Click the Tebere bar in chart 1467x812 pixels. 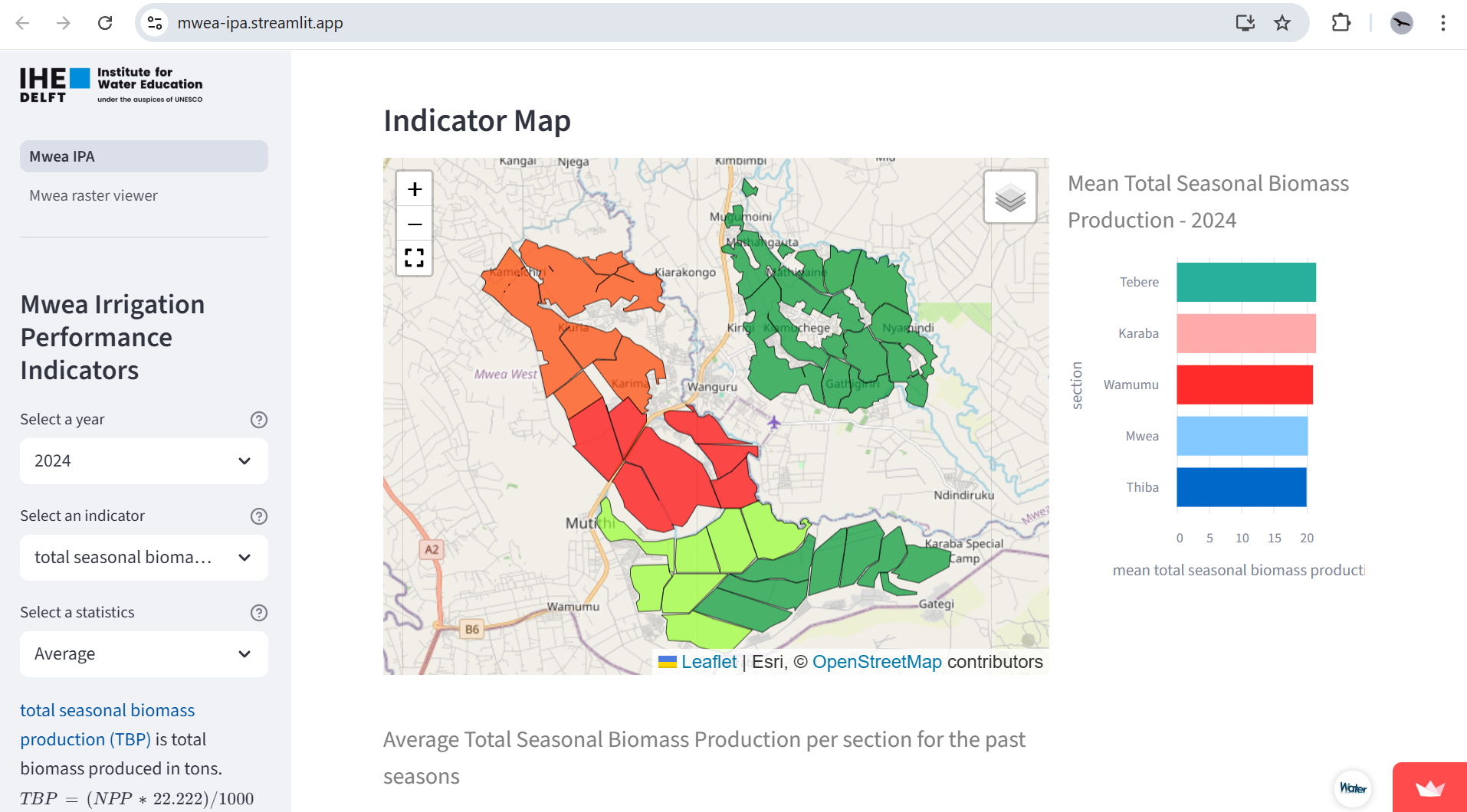(1245, 282)
